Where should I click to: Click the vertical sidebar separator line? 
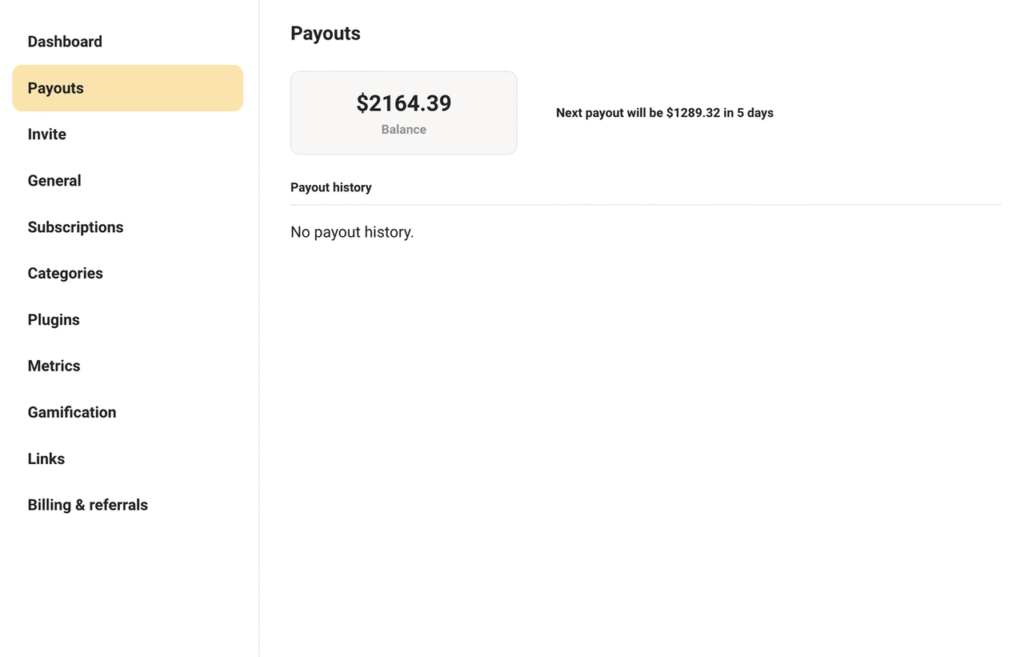coord(259,328)
